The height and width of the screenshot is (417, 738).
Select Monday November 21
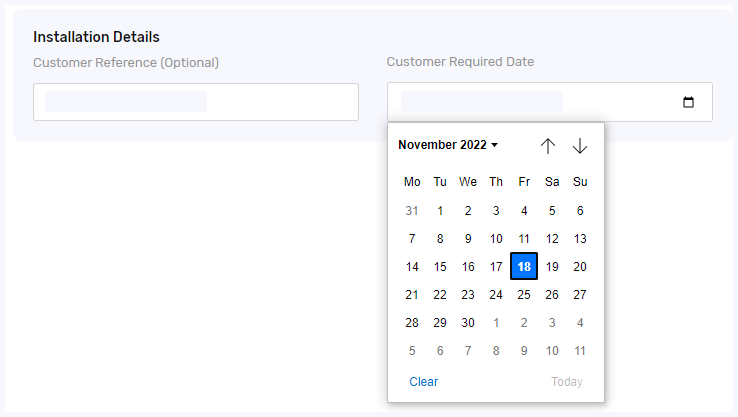coord(412,295)
